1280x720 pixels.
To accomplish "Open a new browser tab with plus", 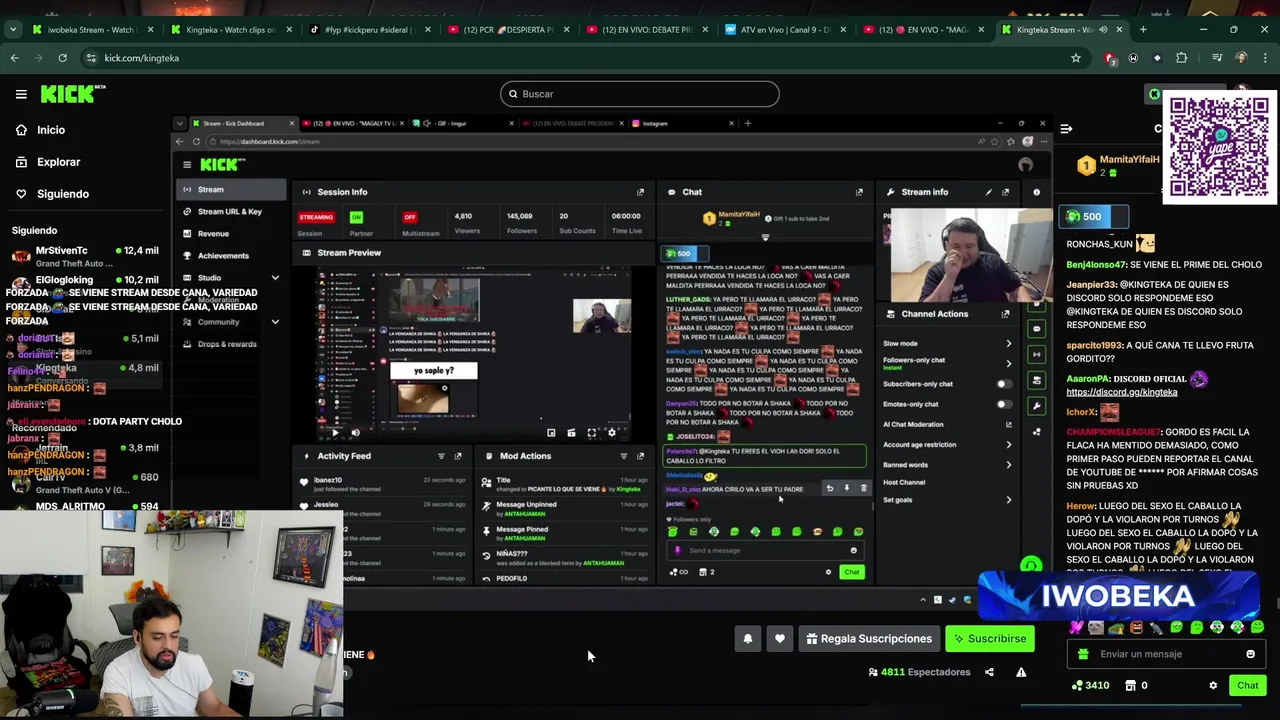I will click(x=1143, y=30).
